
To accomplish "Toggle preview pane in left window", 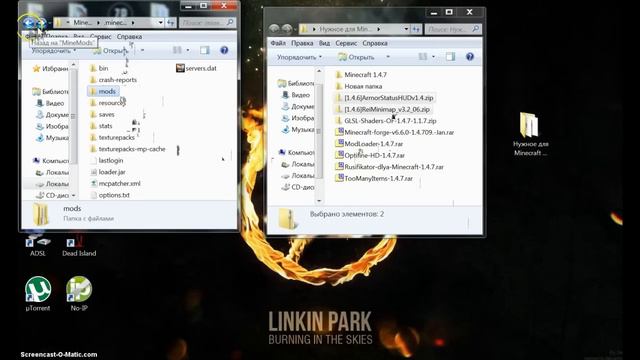I will [204, 50].
